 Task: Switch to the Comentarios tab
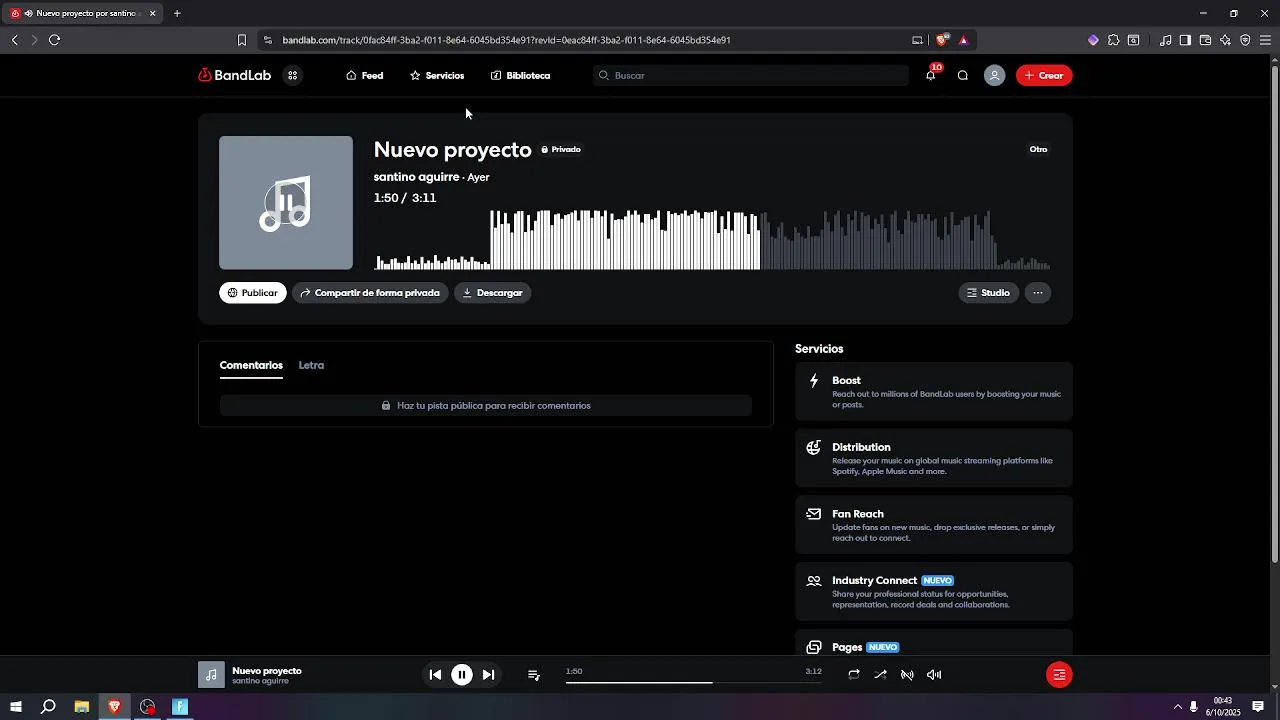(x=251, y=365)
